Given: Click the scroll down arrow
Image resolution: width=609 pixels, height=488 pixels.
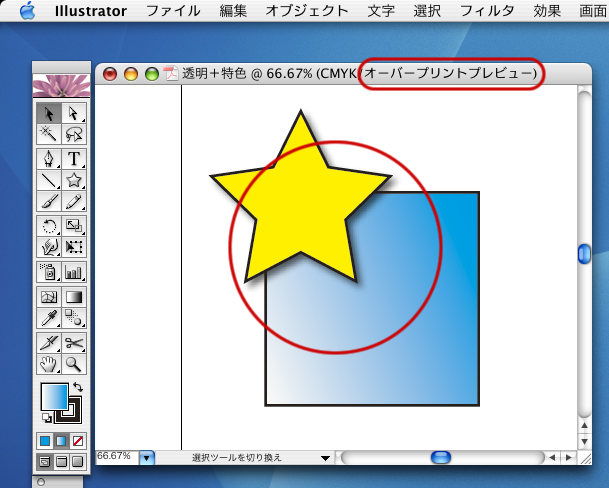Looking at the screenshot, I should coord(584,442).
